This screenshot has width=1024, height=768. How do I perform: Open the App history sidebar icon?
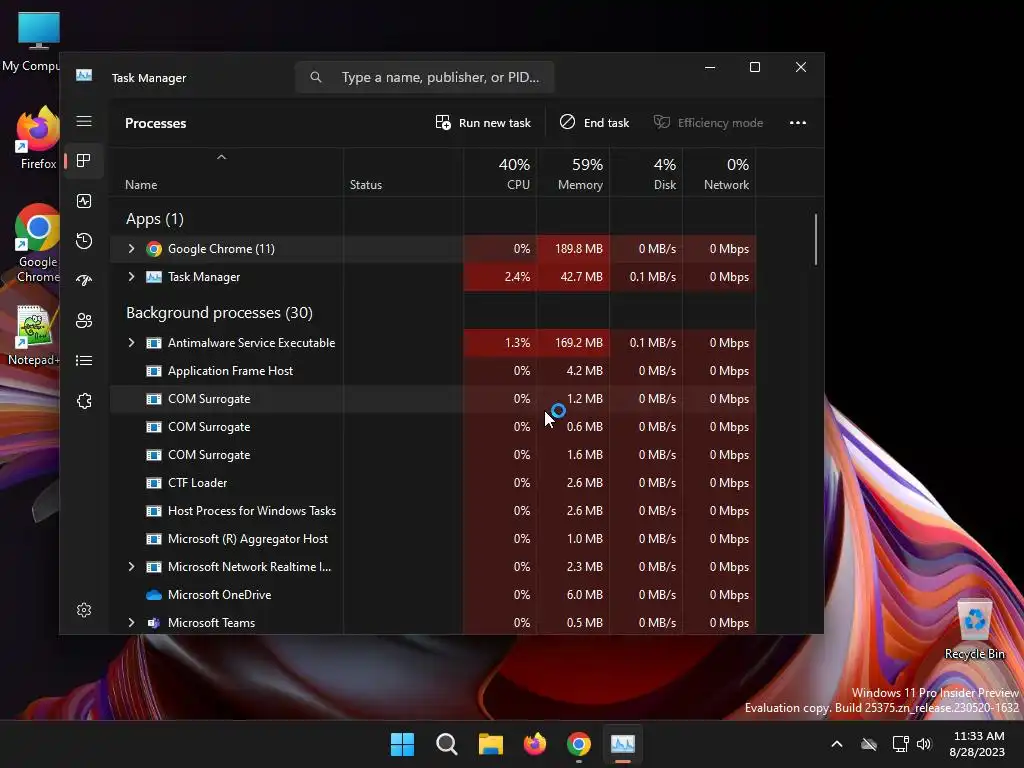84,241
